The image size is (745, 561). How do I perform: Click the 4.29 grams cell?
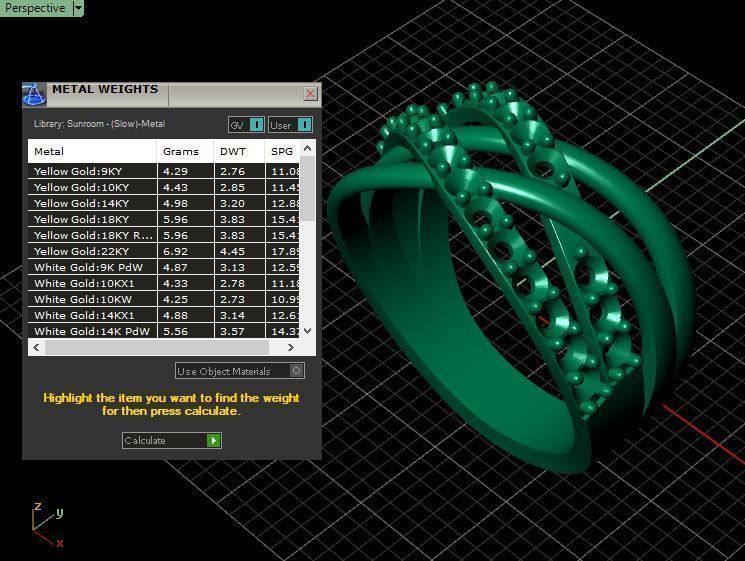tap(185, 171)
